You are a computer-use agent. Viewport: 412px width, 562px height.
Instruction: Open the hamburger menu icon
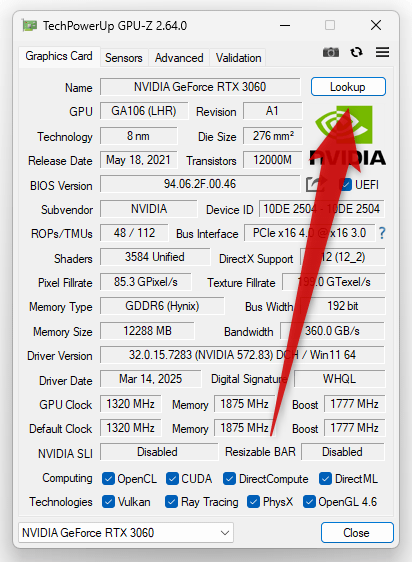[382, 52]
